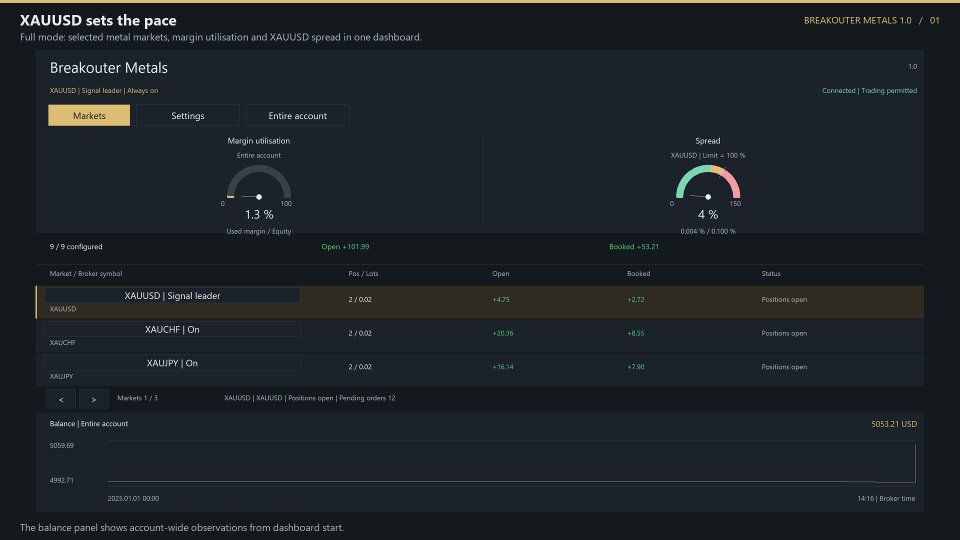Click XAUJPY booked value +7.90

click(x=636, y=367)
